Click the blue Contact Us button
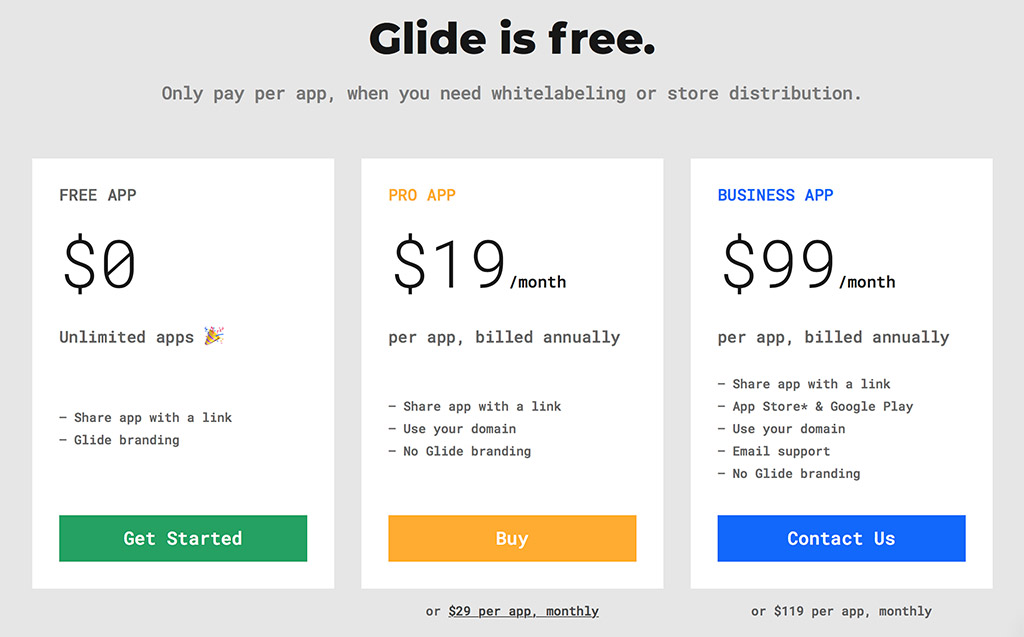Screen dimensions: 1024x637 coord(841,538)
